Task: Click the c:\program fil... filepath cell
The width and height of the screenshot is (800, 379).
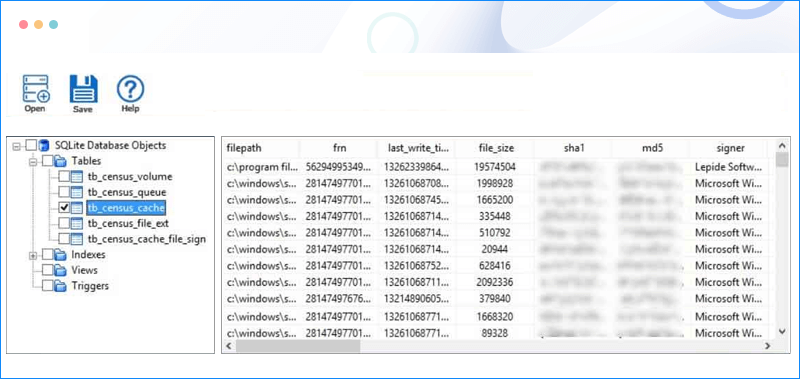Action: tap(261, 166)
